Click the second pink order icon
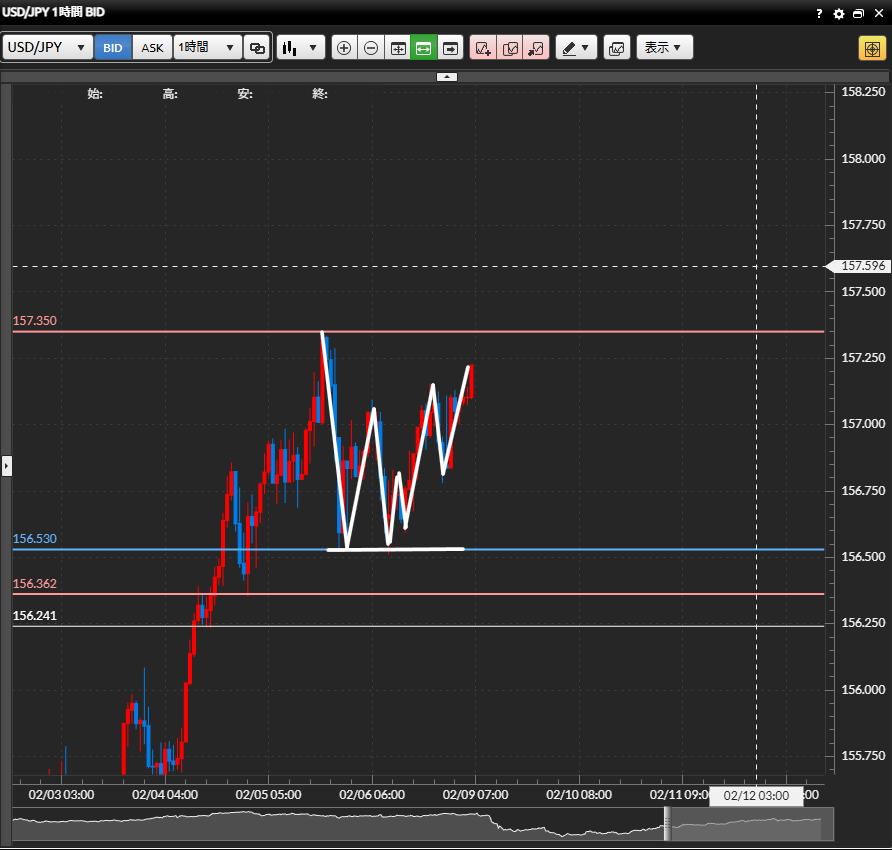 coord(510,48)
